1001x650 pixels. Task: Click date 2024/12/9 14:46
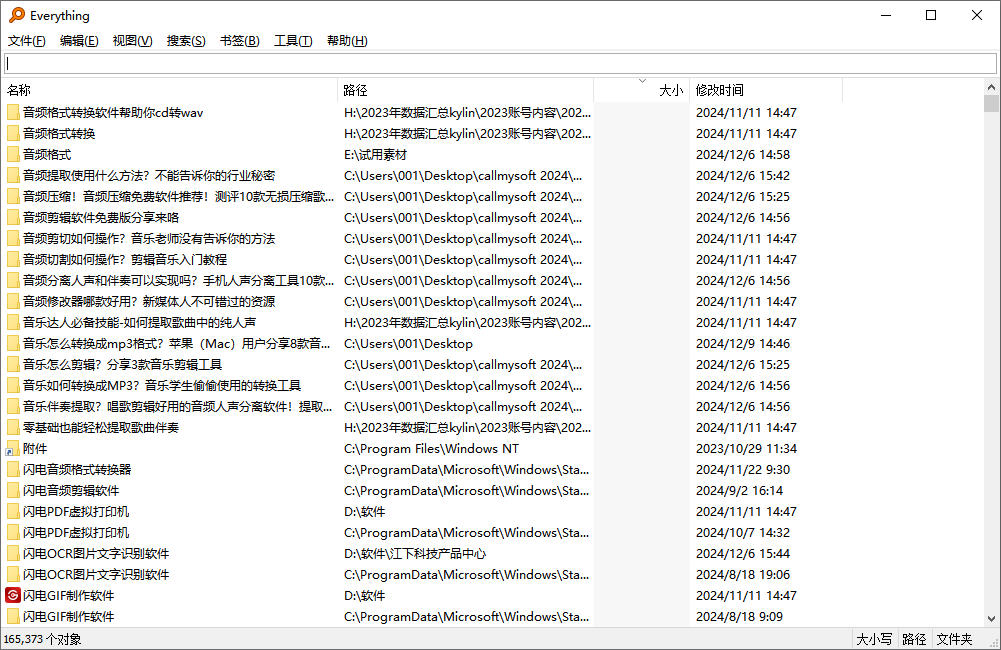[x=742, y=344]
